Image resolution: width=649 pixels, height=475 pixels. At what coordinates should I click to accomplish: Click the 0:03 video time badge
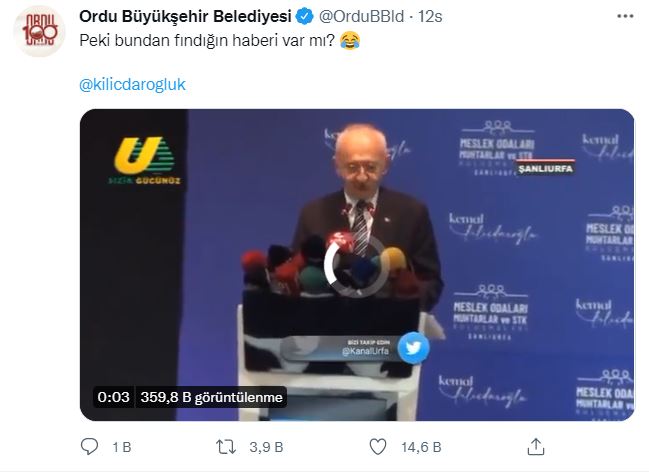(113, 397)
